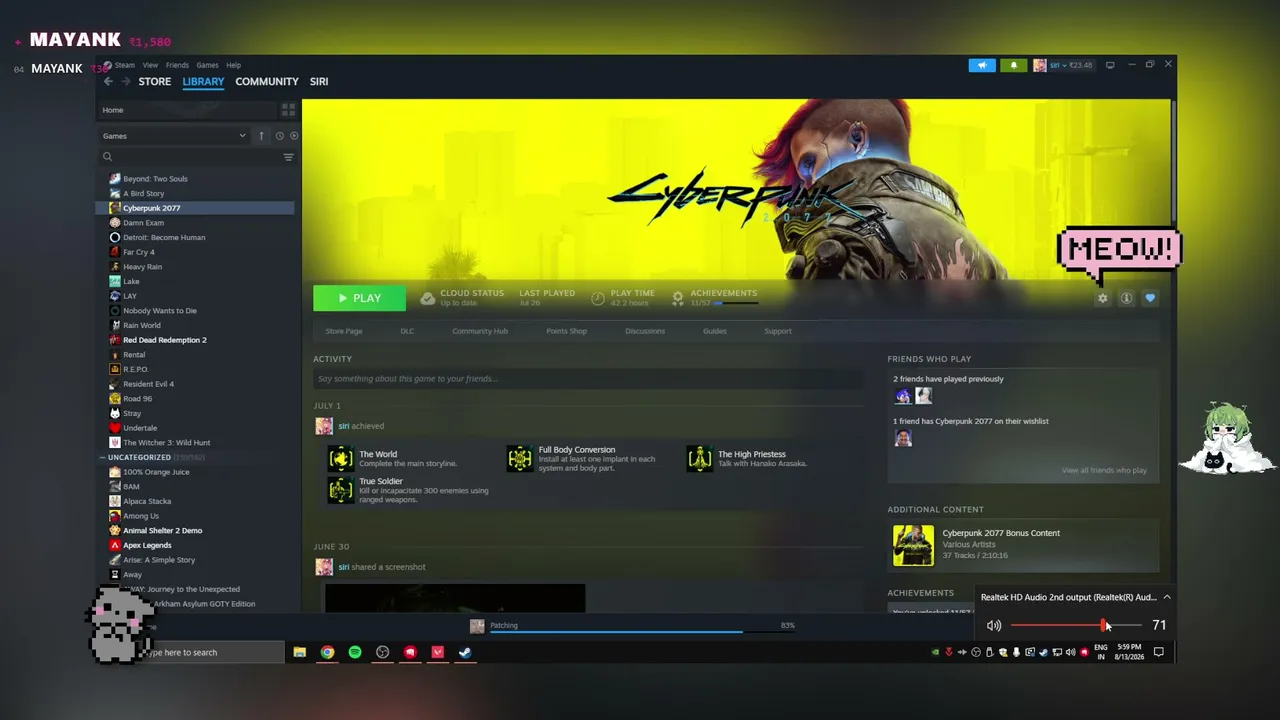Image resolution: width=1280 pixels, height=720 pixels.
Task: Visit the Community Hub link
Action: (x=480, y=331)
